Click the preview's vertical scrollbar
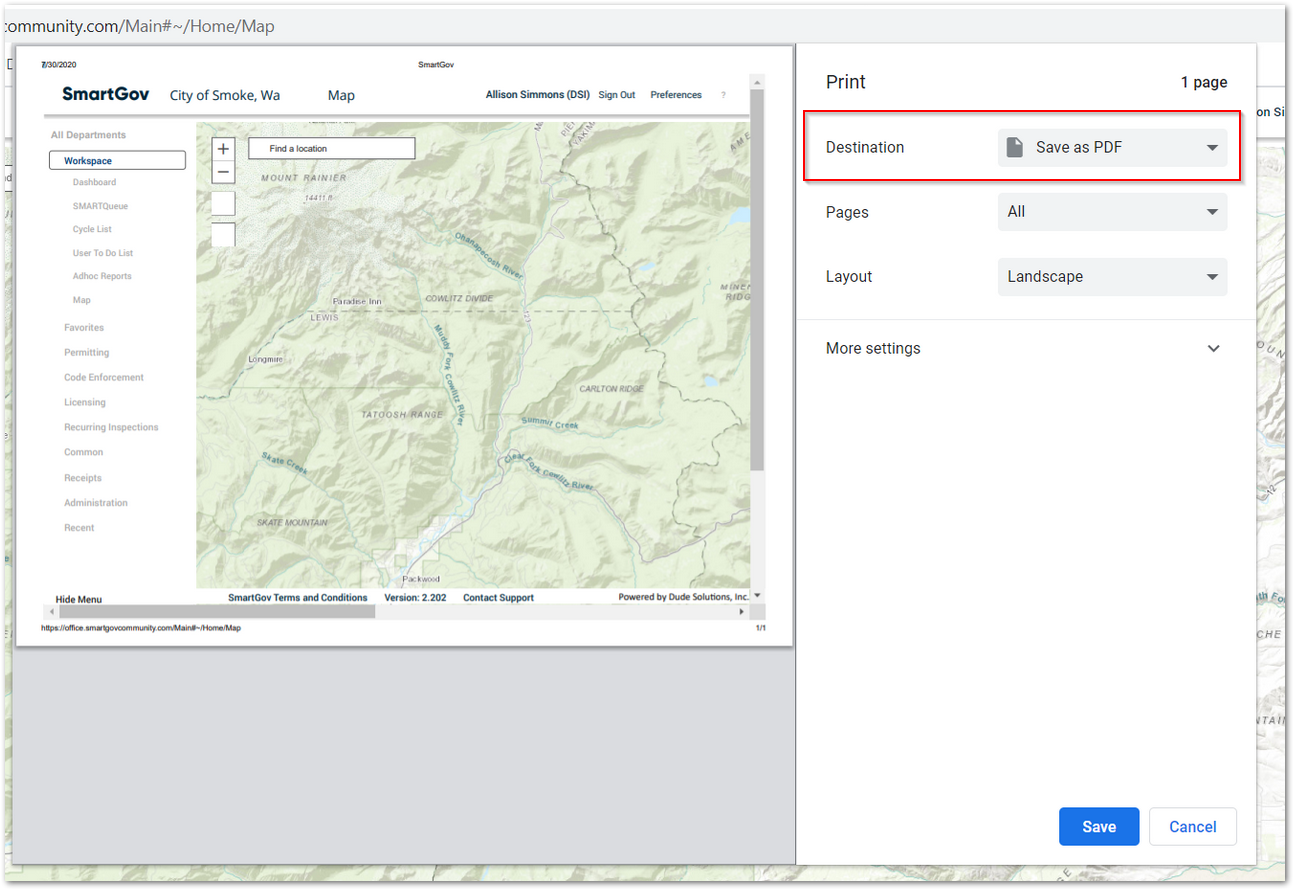The image size is (1294, 890). click(758, 280)
